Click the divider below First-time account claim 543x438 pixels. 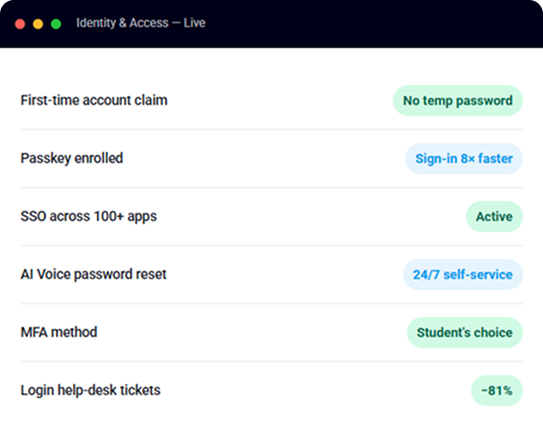tap(272, 129)
